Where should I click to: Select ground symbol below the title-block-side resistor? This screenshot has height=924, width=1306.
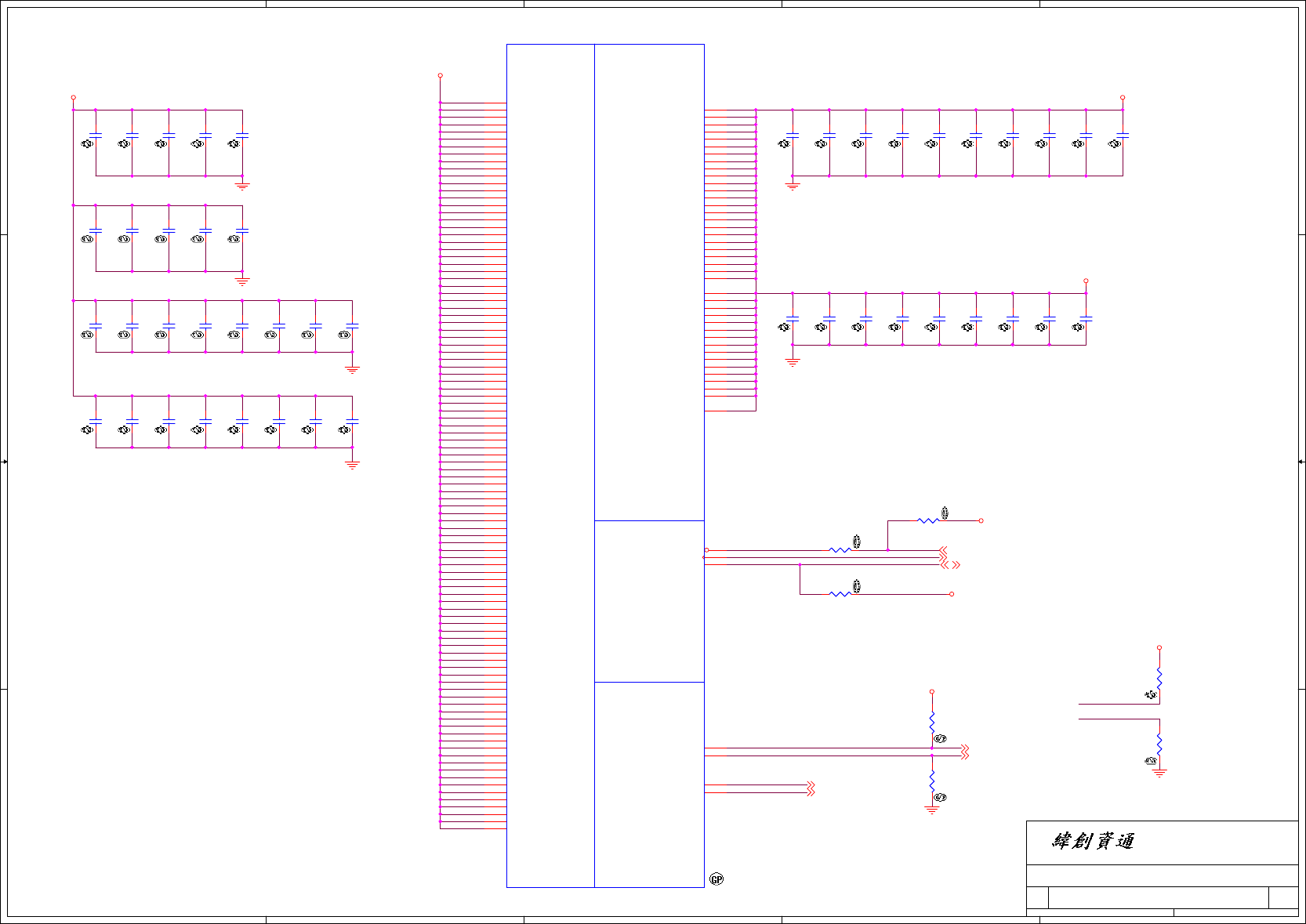coord(1159,773)
